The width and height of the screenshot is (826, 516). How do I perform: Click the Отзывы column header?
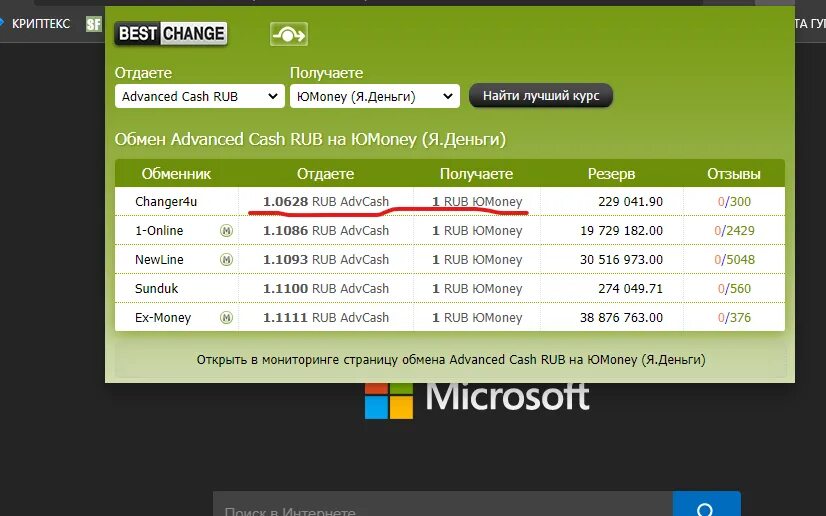point(734,174)
